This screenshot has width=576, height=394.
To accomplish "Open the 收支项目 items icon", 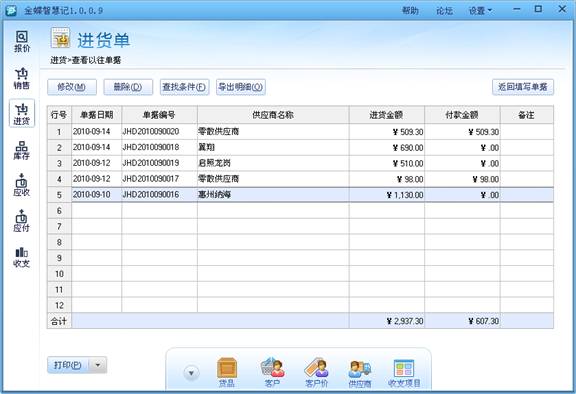I will tap(404, 373).
